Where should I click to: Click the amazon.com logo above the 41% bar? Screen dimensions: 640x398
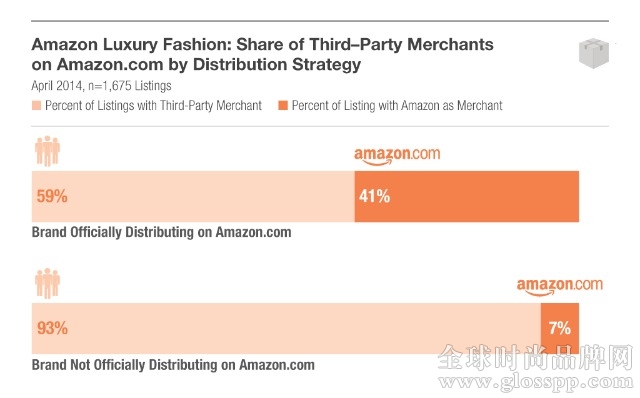pyautogui.click(x=397, y=156)
